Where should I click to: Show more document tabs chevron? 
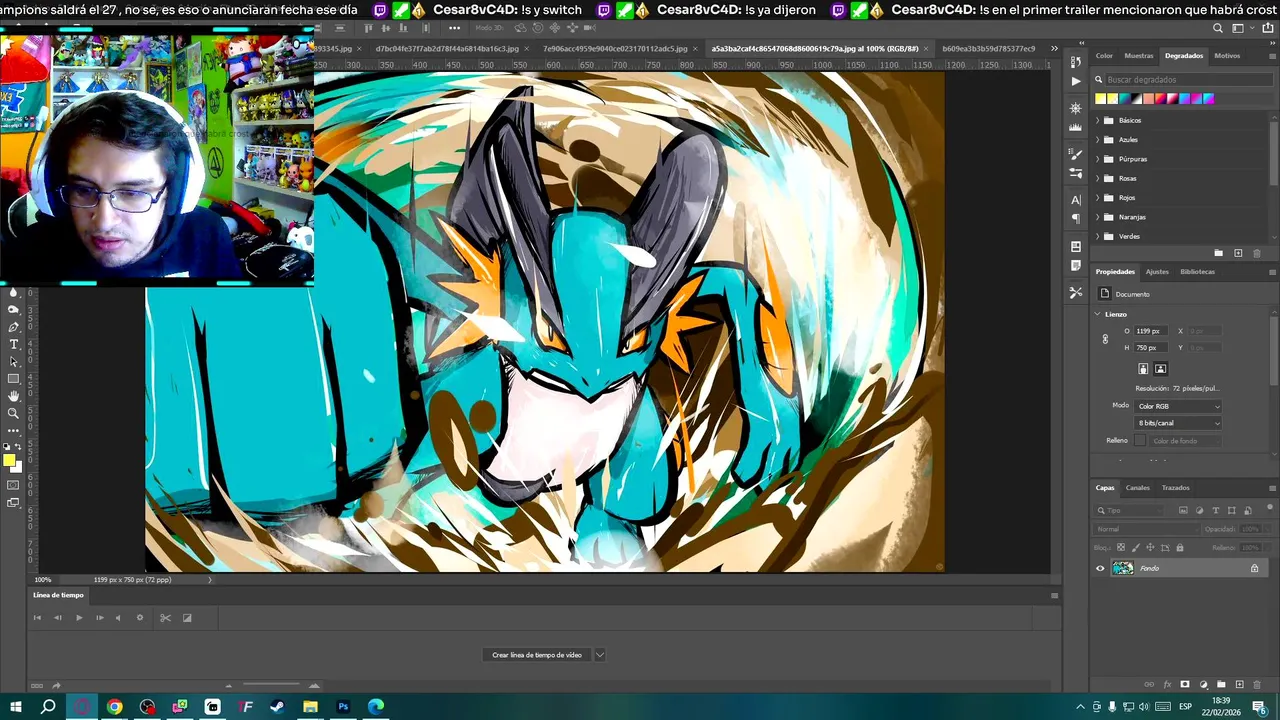[x=1053, y=48]
